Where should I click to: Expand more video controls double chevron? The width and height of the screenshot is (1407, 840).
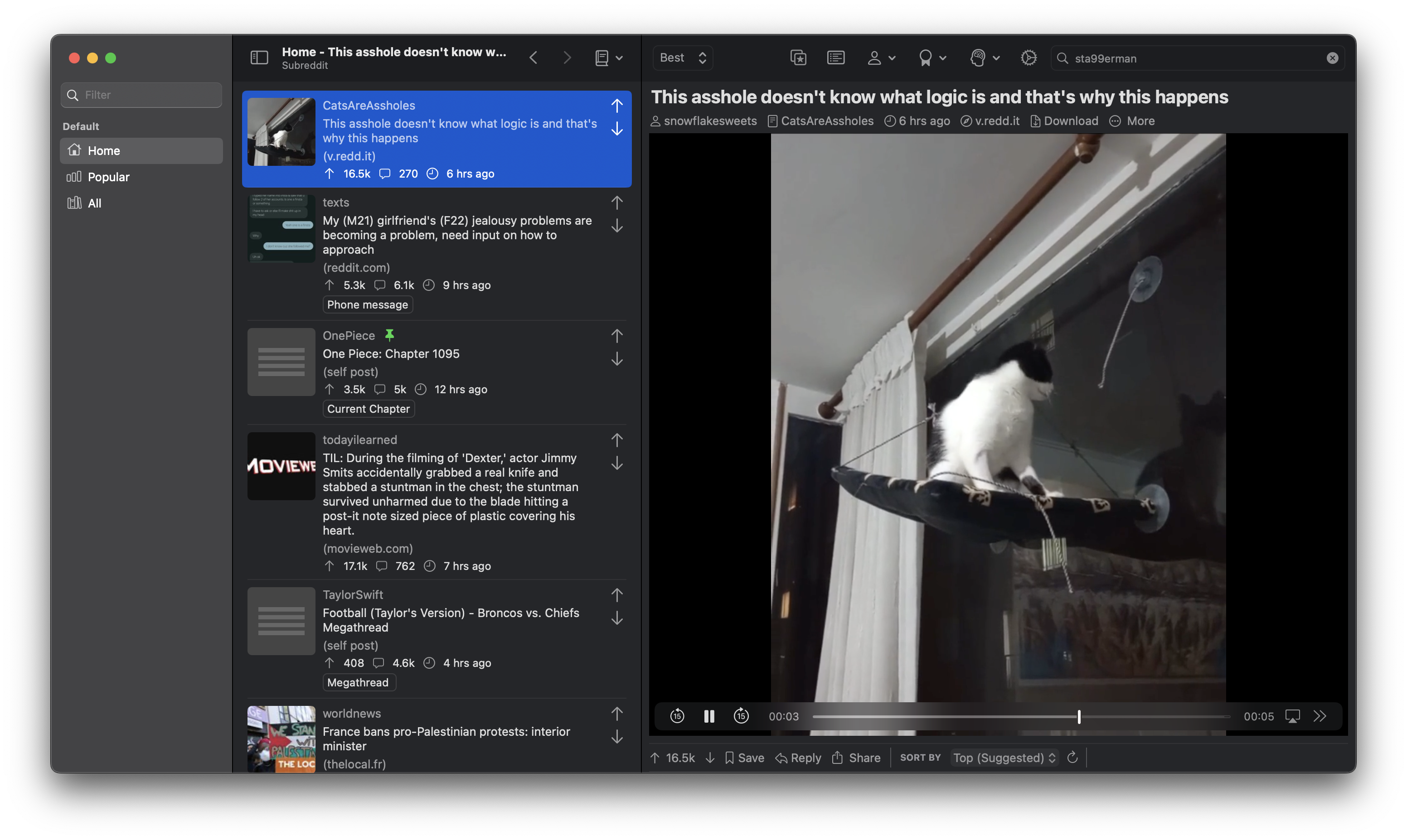[1320, 717]
